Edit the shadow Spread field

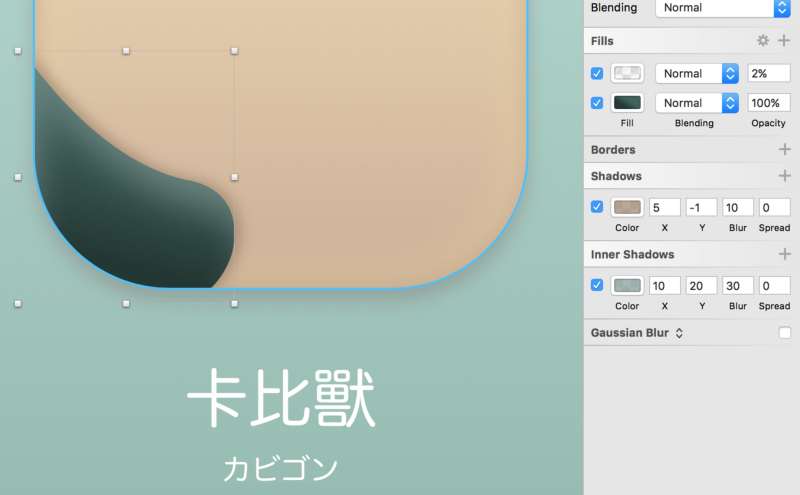click(774, 207)
